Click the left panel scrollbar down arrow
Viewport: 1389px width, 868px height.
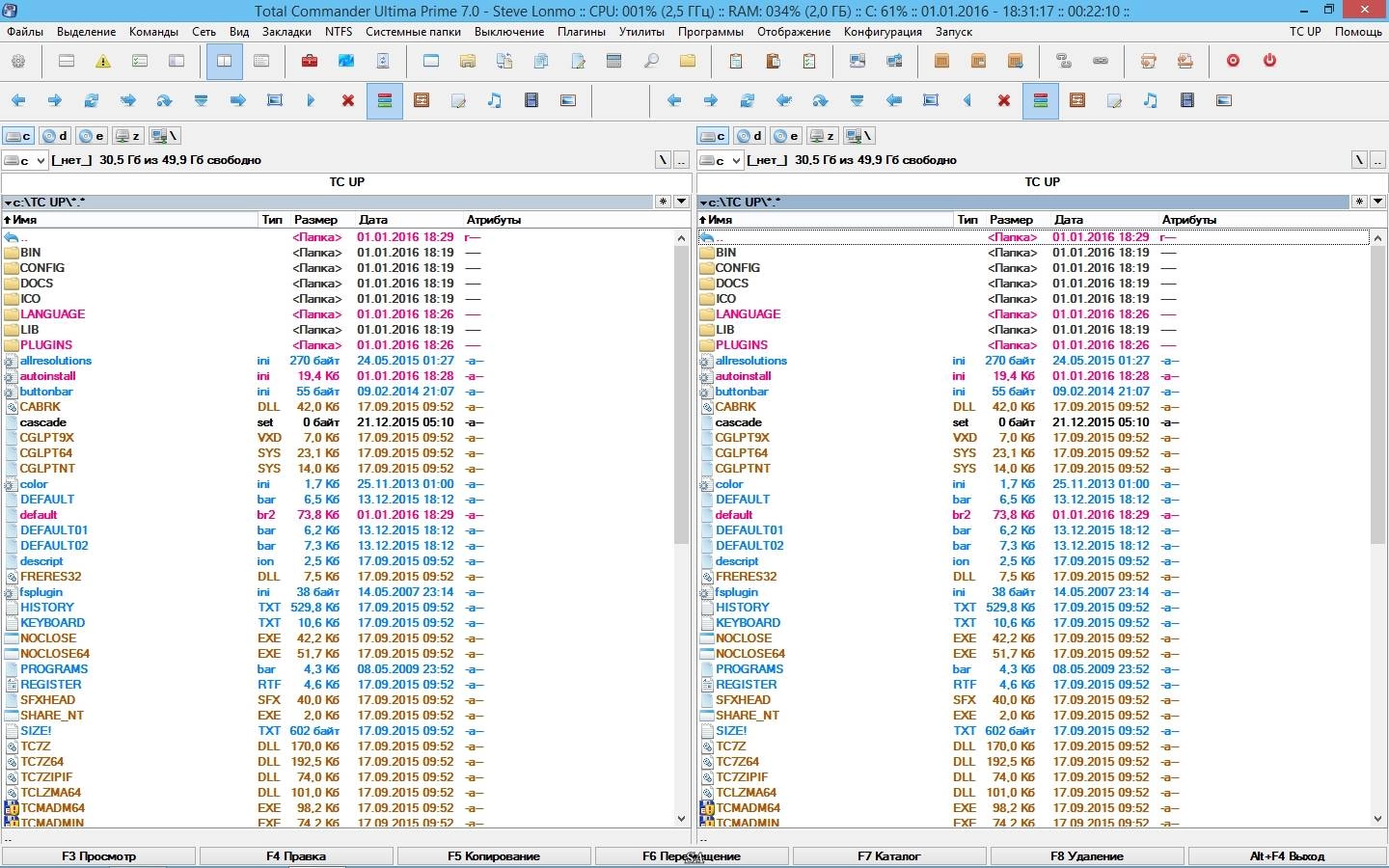point(682,819)
